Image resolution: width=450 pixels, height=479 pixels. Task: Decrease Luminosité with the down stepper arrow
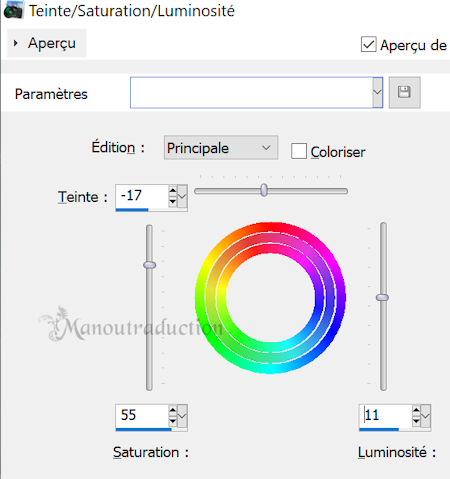[x=416, y=421]
